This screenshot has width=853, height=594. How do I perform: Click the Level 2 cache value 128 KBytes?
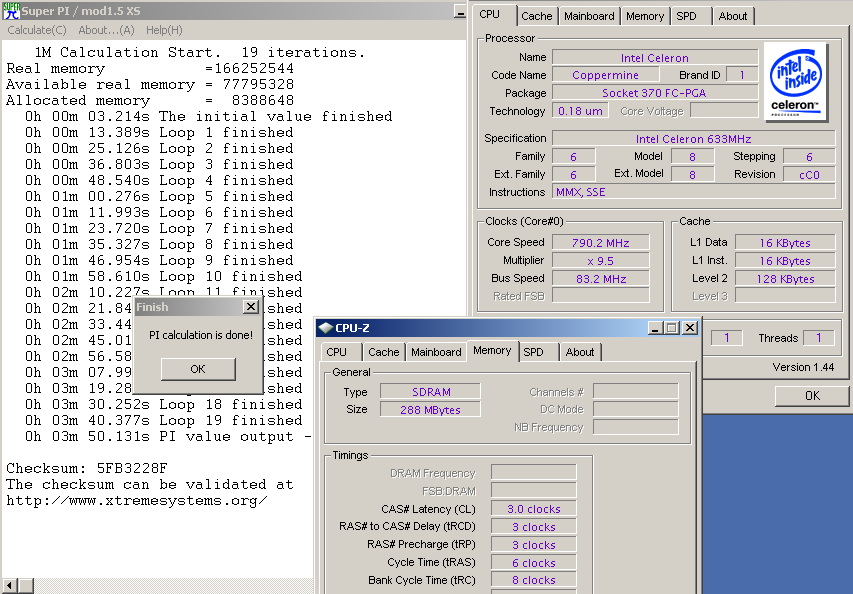[785, 279]
